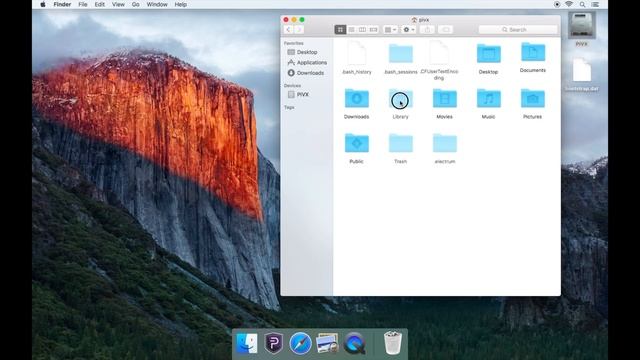
Task: Open the Apple menu
Action: click(43, 4)
